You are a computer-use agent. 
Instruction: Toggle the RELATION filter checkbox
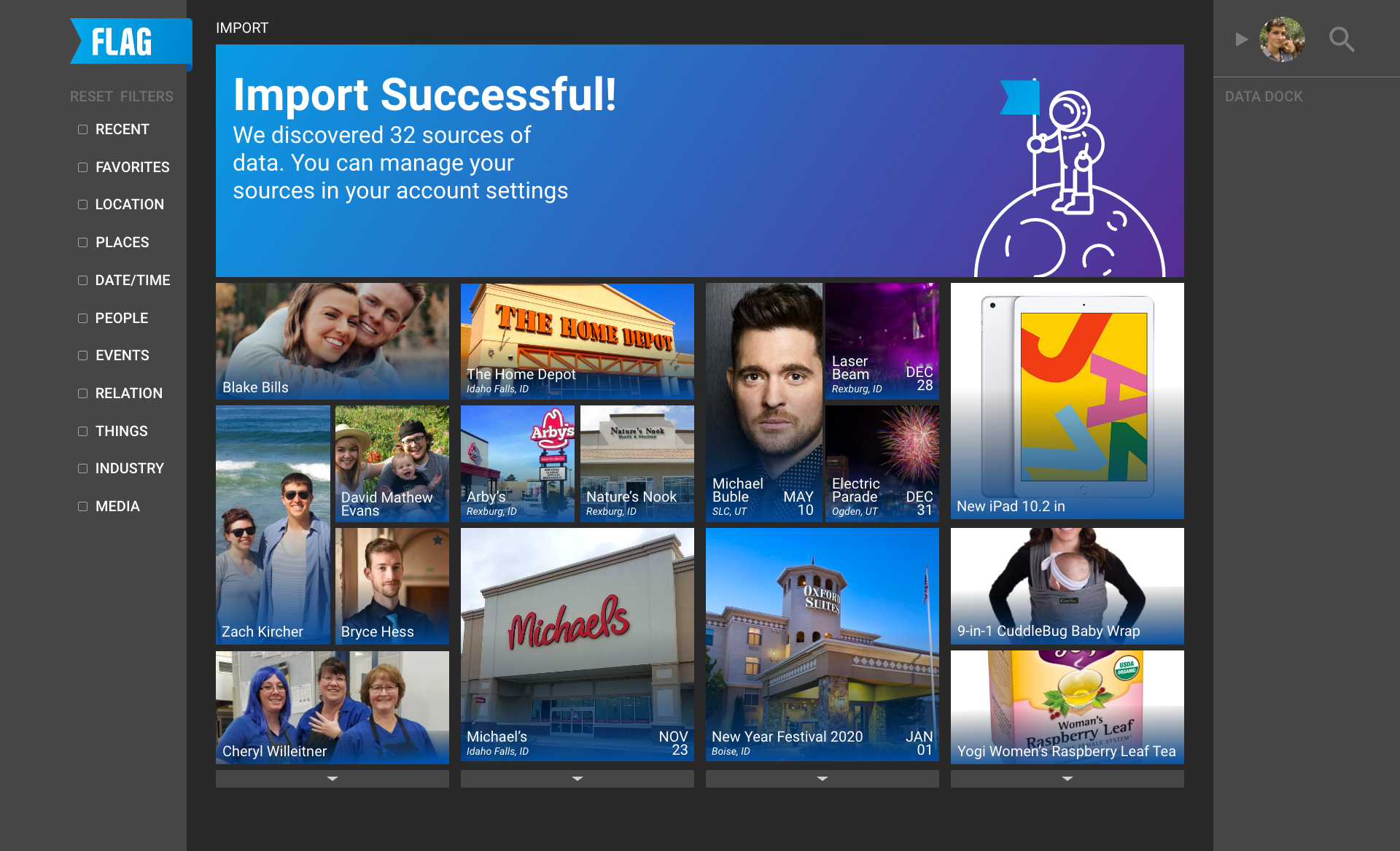pos(82,393)
